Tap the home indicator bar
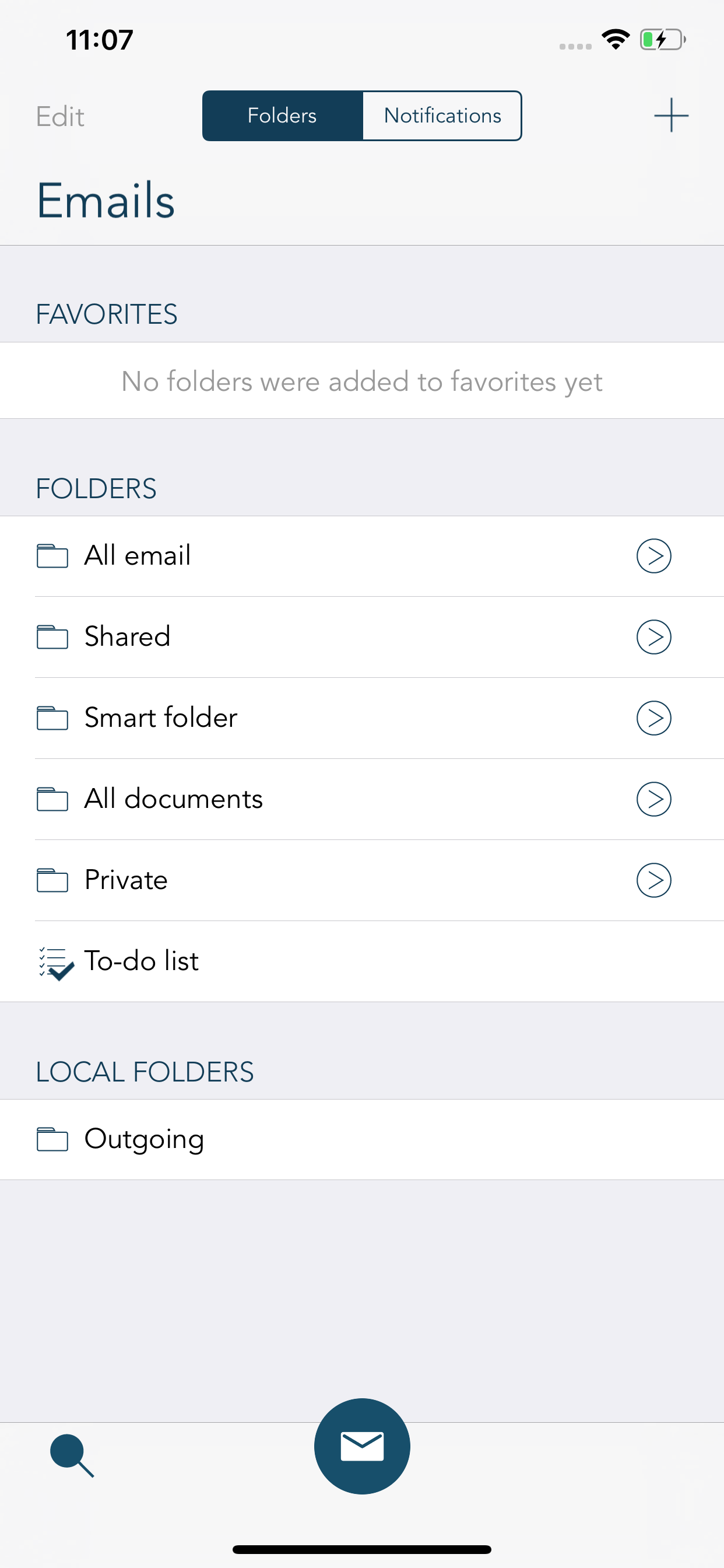This screenshot has height=1568, width=724. [362, 1549]
